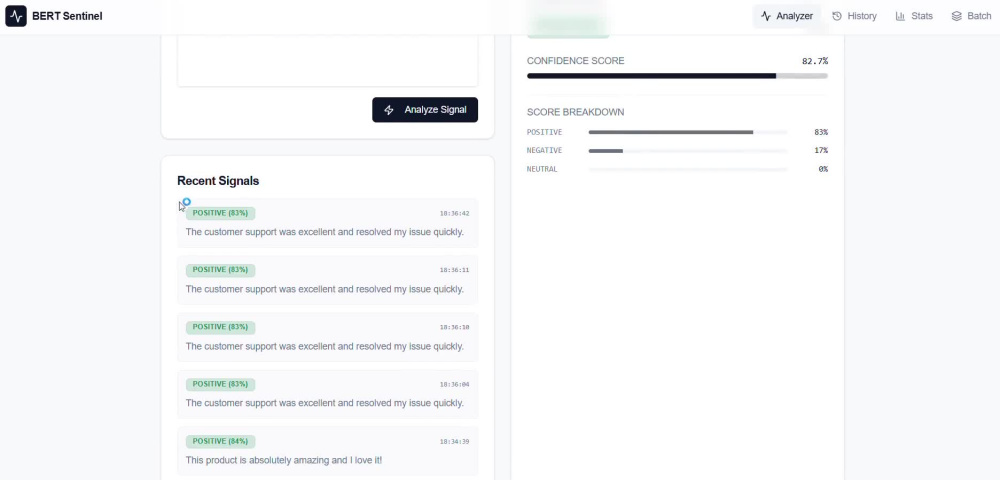Click the Negative score breakdown bar

(x=688, y=151)
